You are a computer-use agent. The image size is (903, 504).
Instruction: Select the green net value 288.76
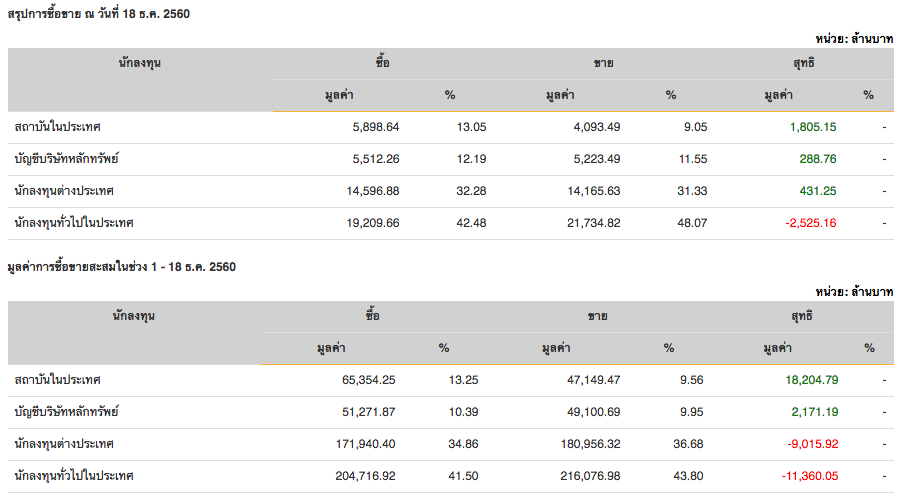[x=815, y=159]
